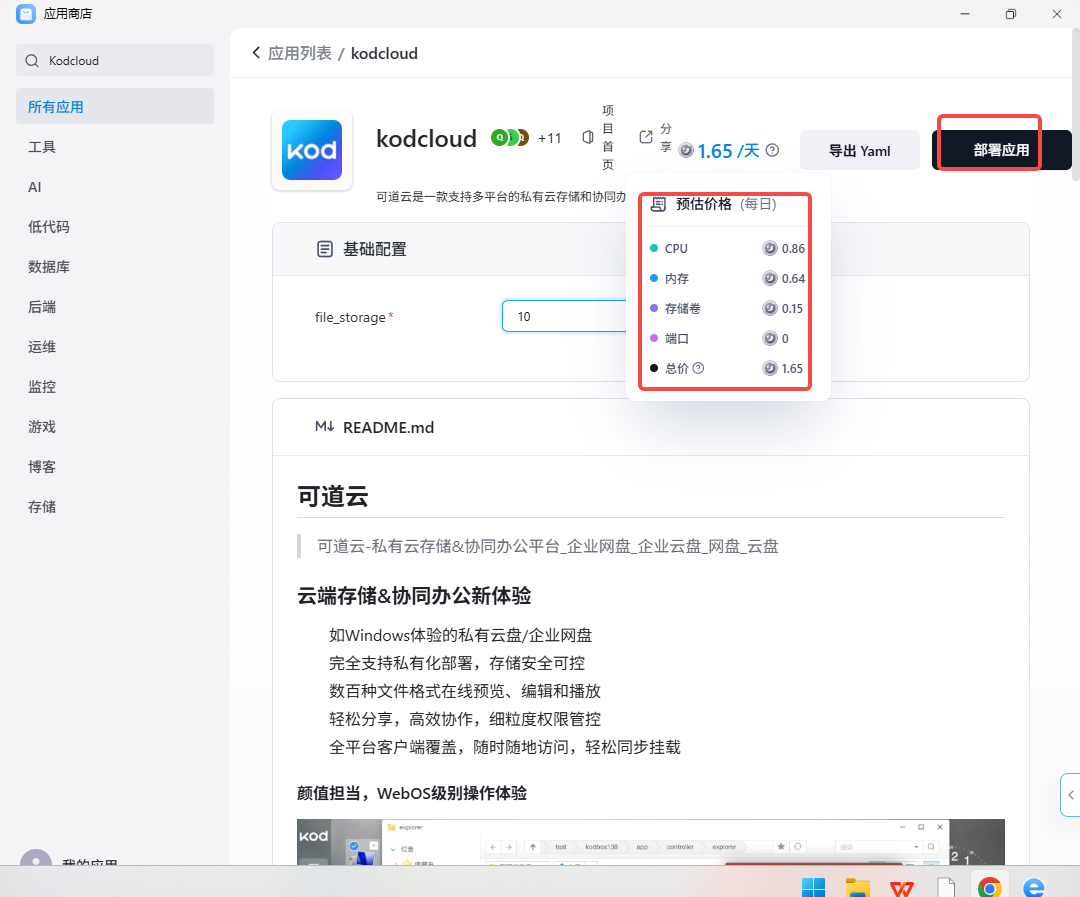Select the 低代码 category

point(115,227)
